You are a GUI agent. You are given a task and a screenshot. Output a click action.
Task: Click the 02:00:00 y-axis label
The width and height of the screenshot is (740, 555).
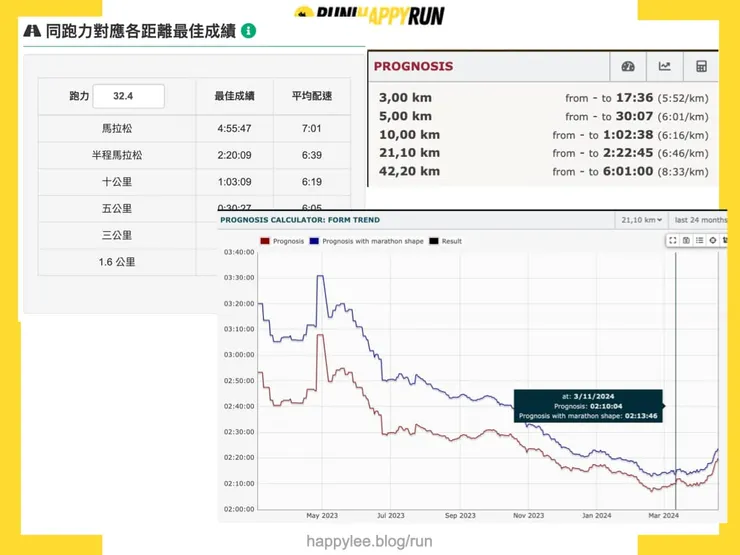[239, 509]
